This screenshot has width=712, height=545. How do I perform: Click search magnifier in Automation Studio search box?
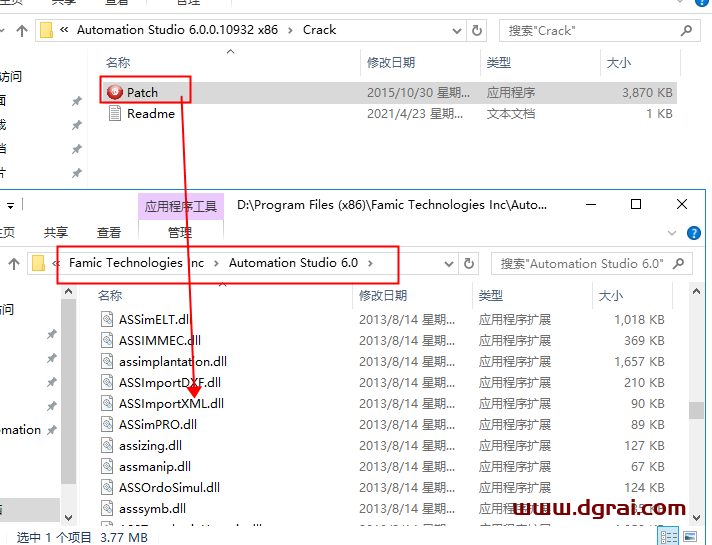[x=678, y=263]
